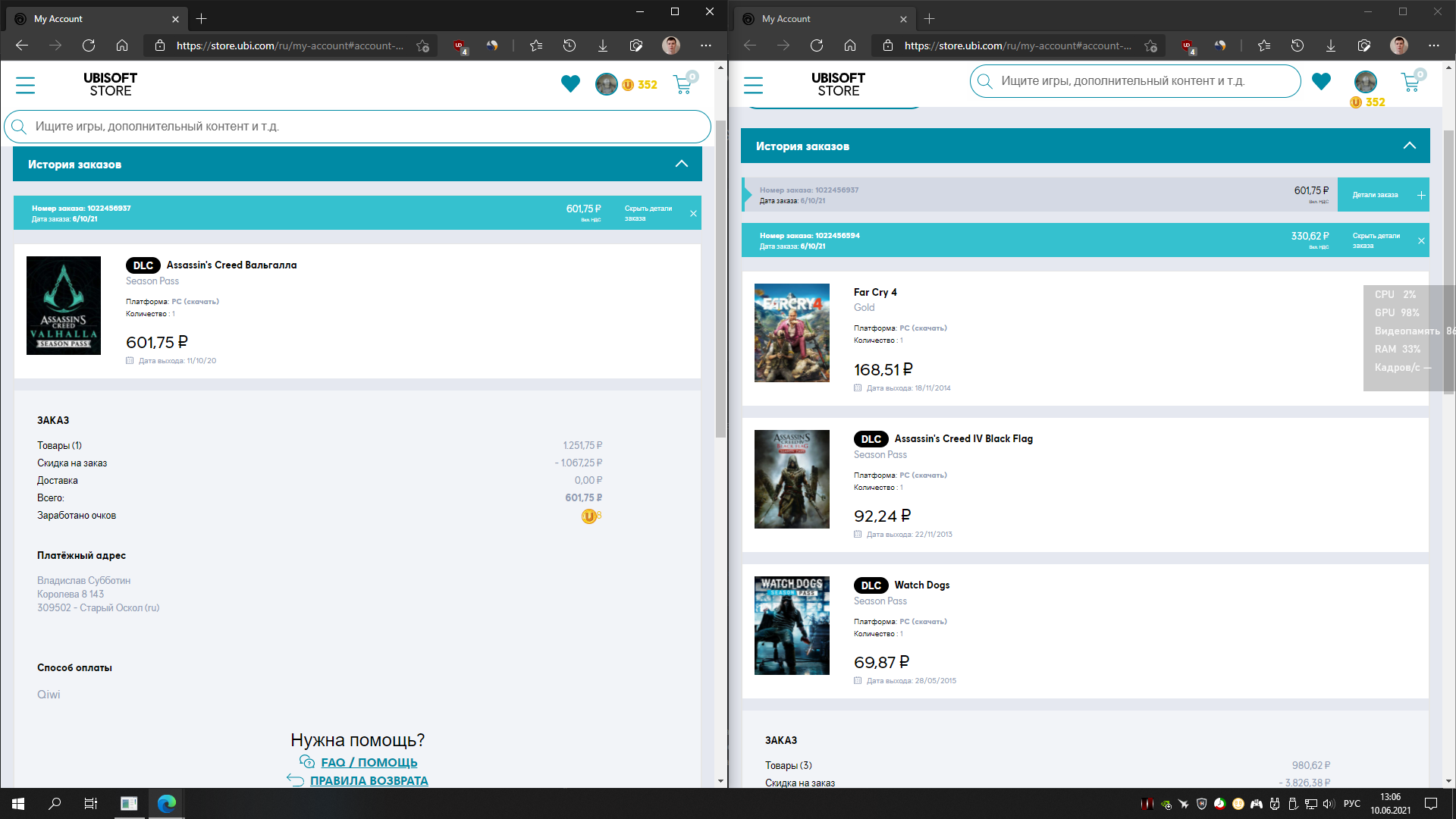The height and width of the screenshot is (819, 1456).
Task: Open Windows Start menu
Action: [x=18, y=804]
